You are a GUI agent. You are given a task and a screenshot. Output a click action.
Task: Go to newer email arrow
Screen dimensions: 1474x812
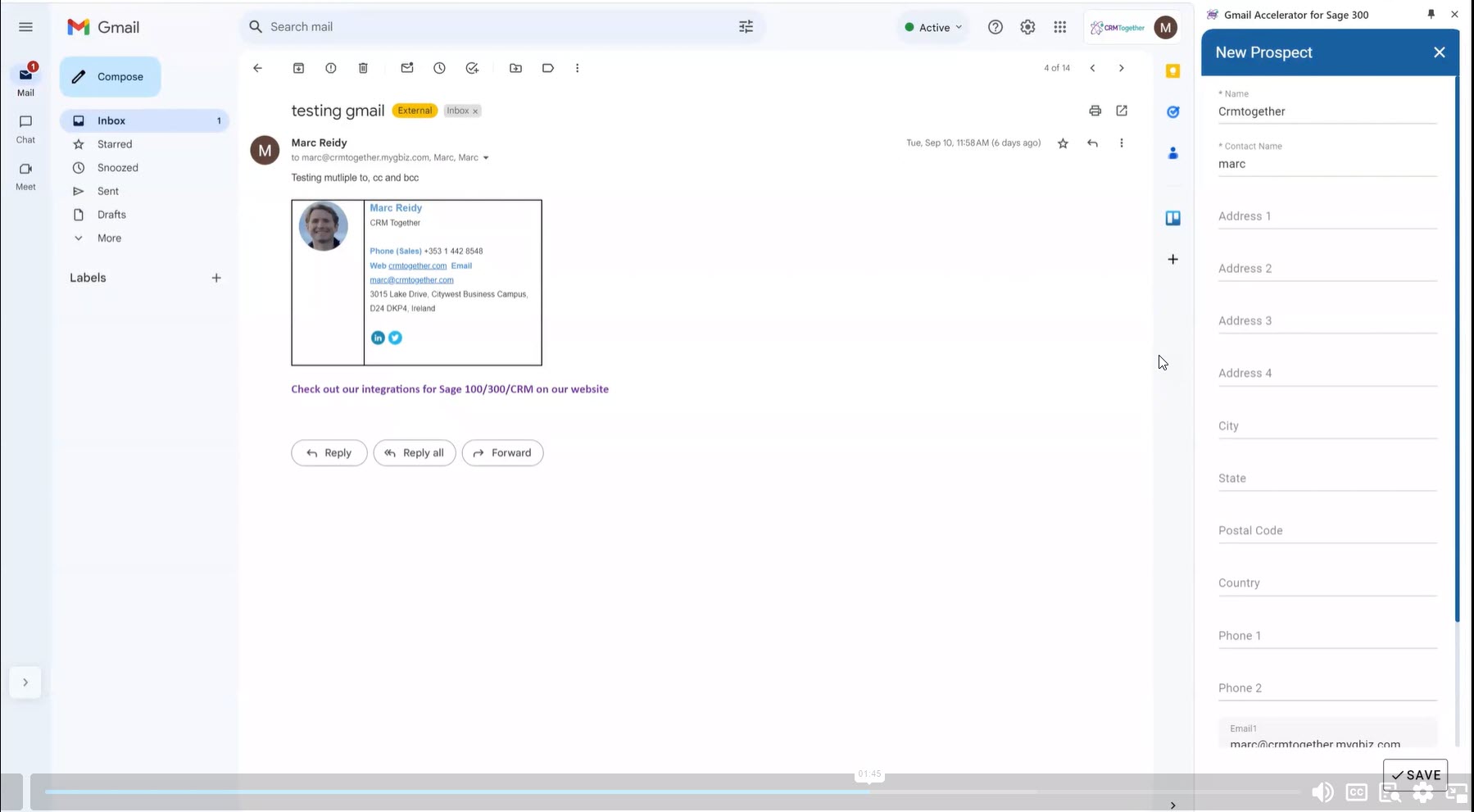(1092, 68)
